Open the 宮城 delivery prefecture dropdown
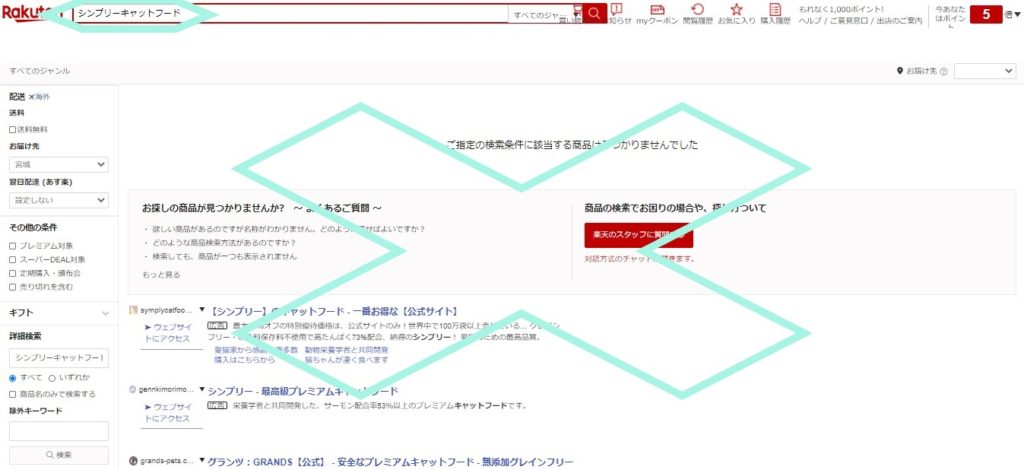Image resolution: width=1024 pixels, height=470 pixels. point(58,165)
